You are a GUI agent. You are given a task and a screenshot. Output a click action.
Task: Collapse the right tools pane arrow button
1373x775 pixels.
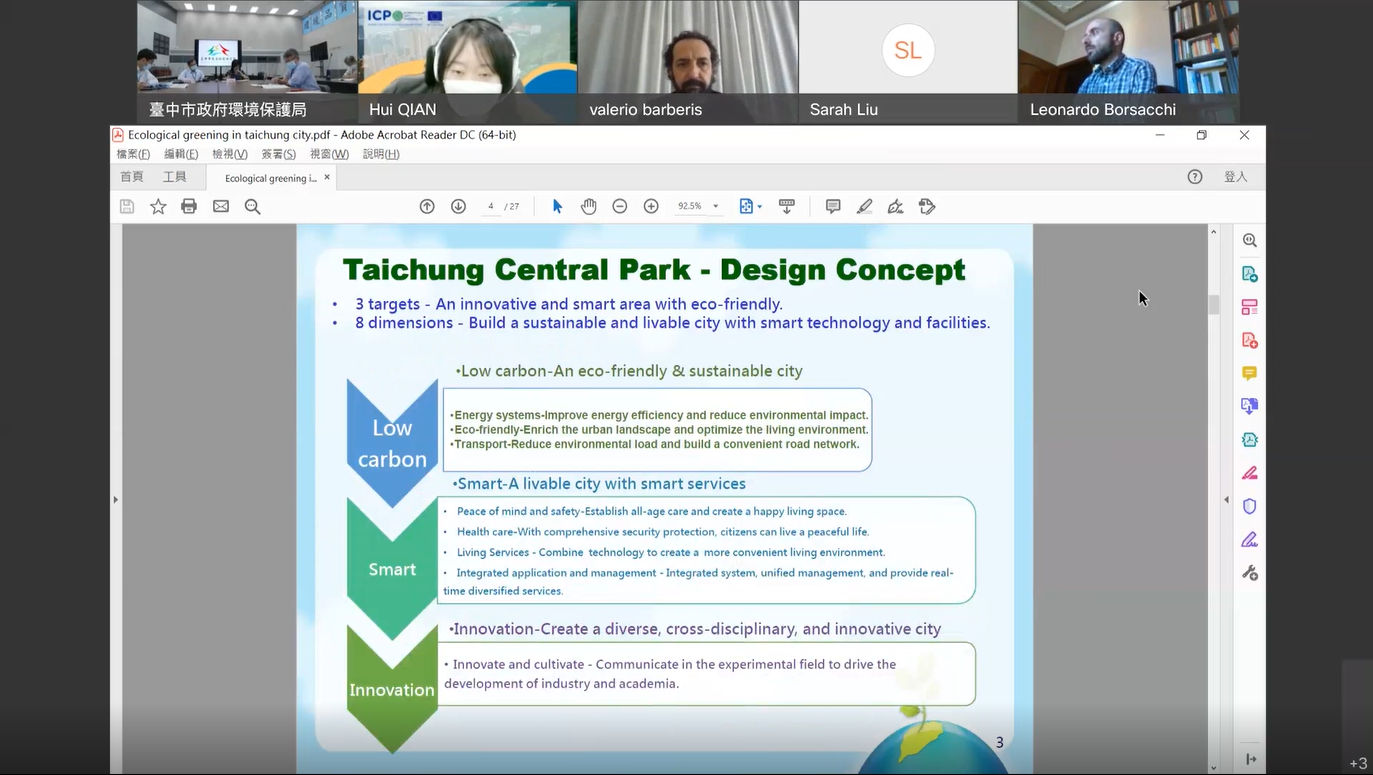[1251, 759]
